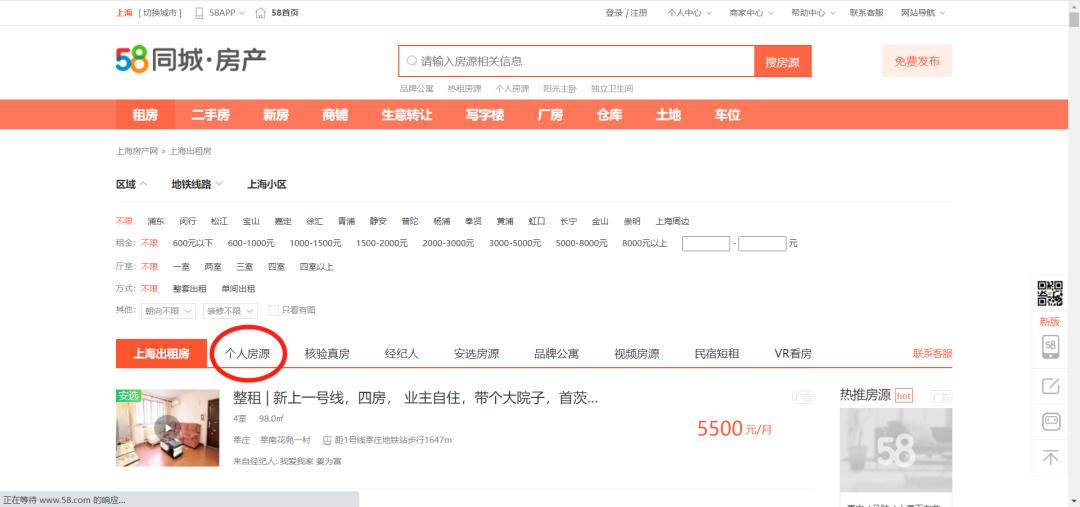The image size is (1080, 507).
Task: Filter by 单间出租 method
Action: 238,289
